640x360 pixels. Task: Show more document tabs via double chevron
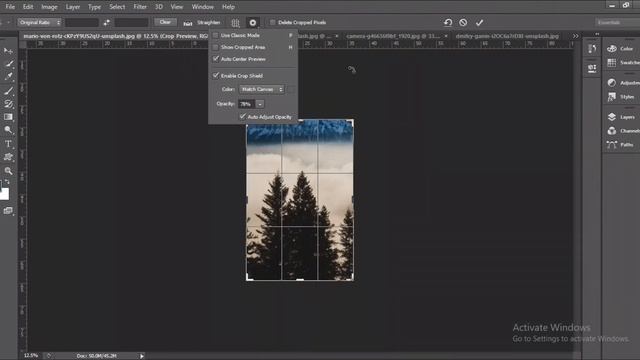tap(576, 36)
